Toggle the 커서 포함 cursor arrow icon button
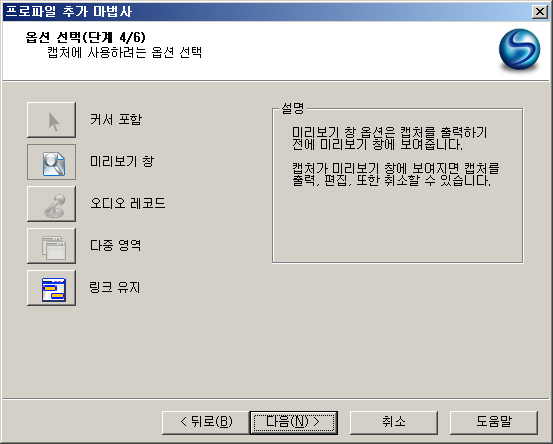 51,120
